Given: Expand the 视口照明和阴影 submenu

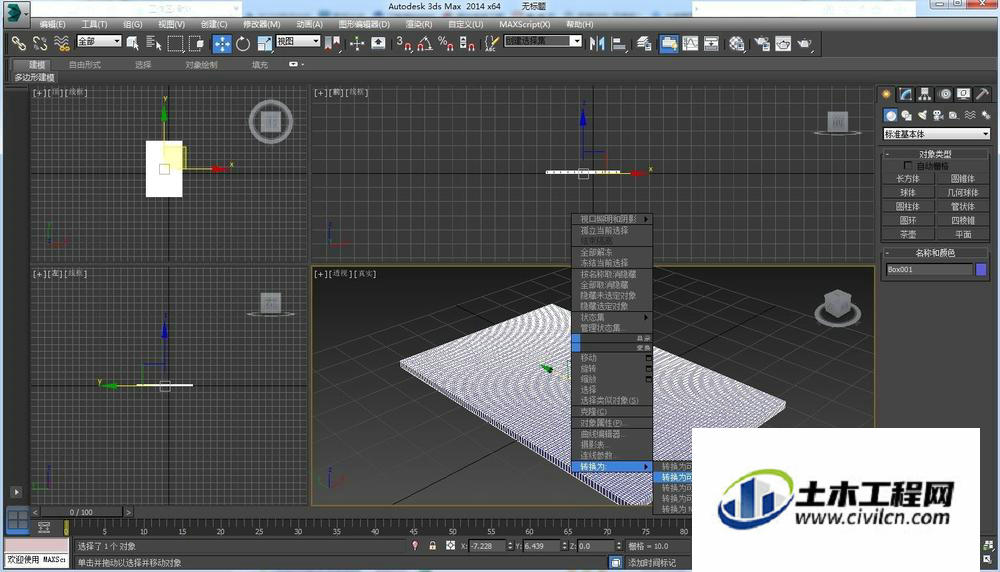Looking at the screenshot, I should (612, 219).
